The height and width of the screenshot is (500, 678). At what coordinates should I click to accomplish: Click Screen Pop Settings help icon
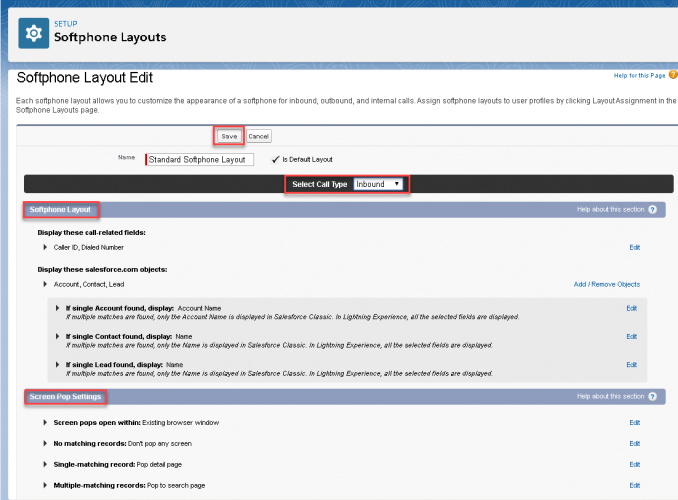tap(652, 397)
